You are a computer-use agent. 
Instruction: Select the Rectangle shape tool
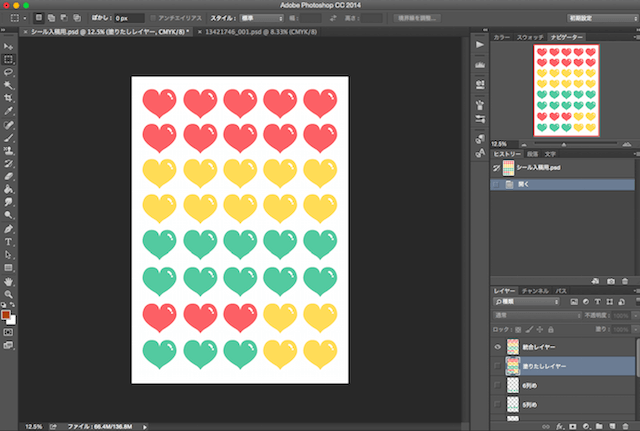[8, 268]
